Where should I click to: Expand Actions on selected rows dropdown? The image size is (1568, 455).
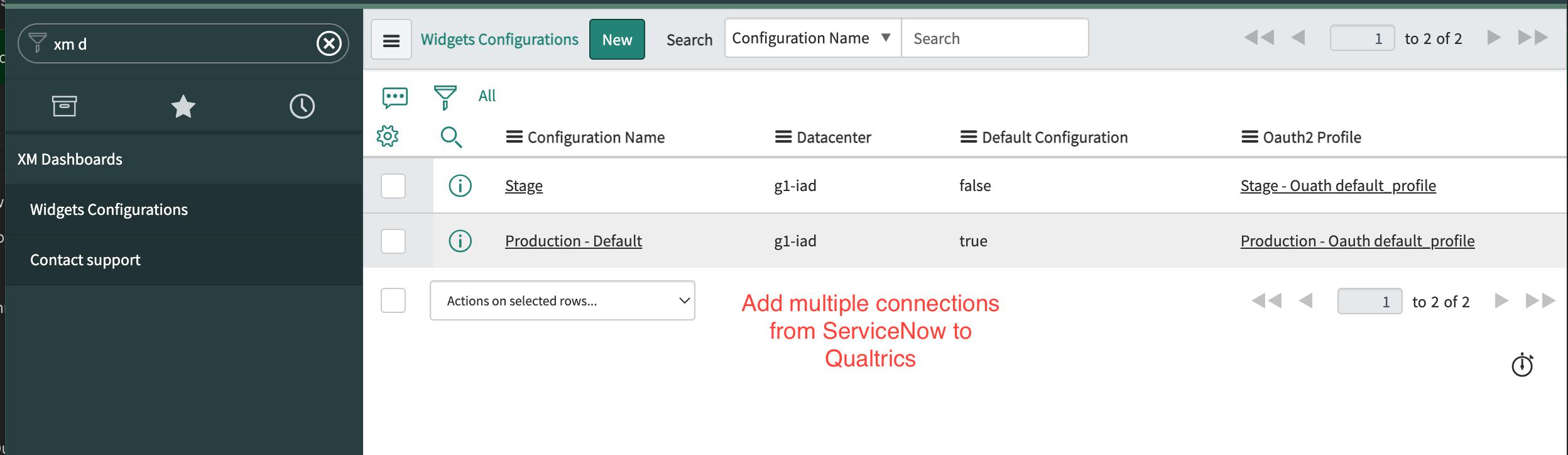tap(562, 300)
